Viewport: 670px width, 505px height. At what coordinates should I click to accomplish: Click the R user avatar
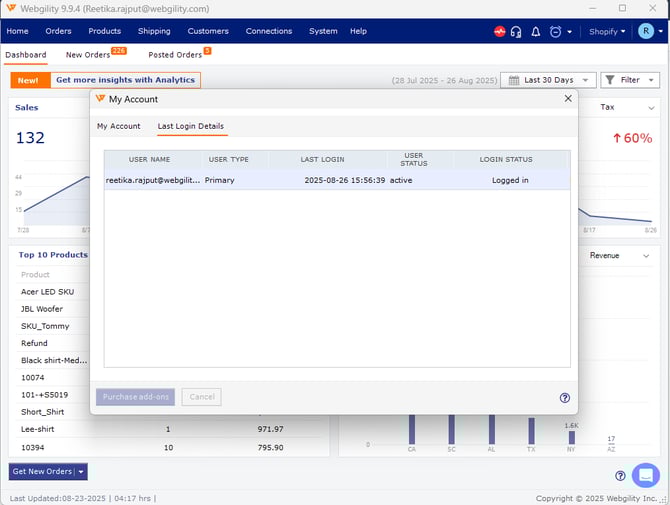tap(645, 31)
